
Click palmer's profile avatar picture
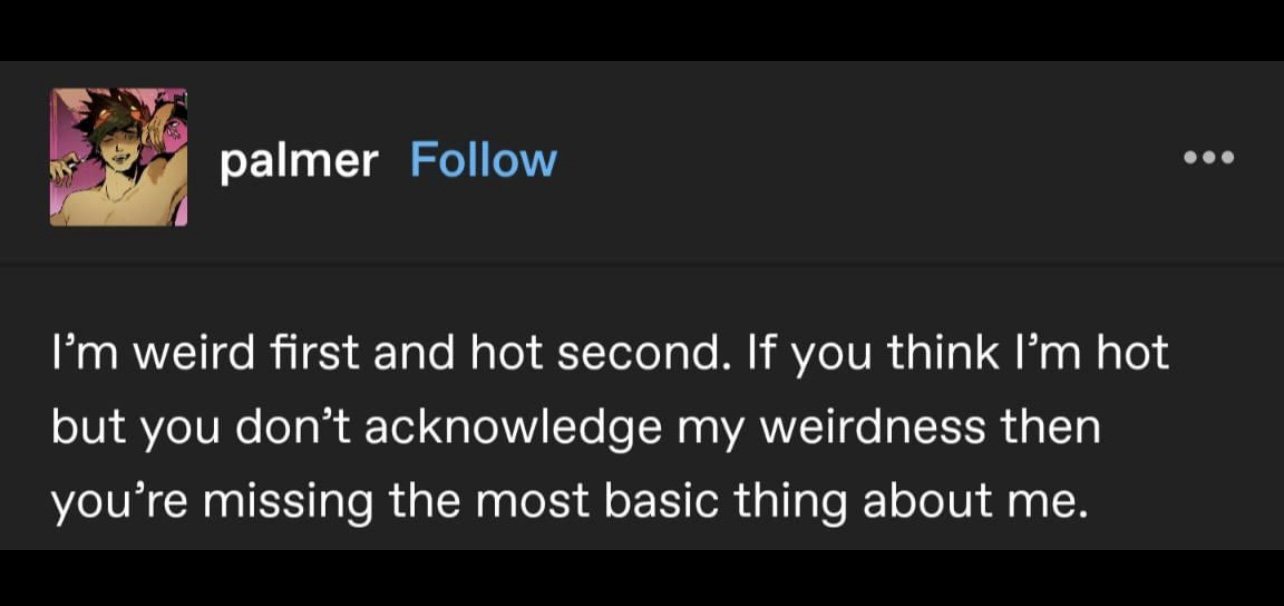(x=119, y=157)
